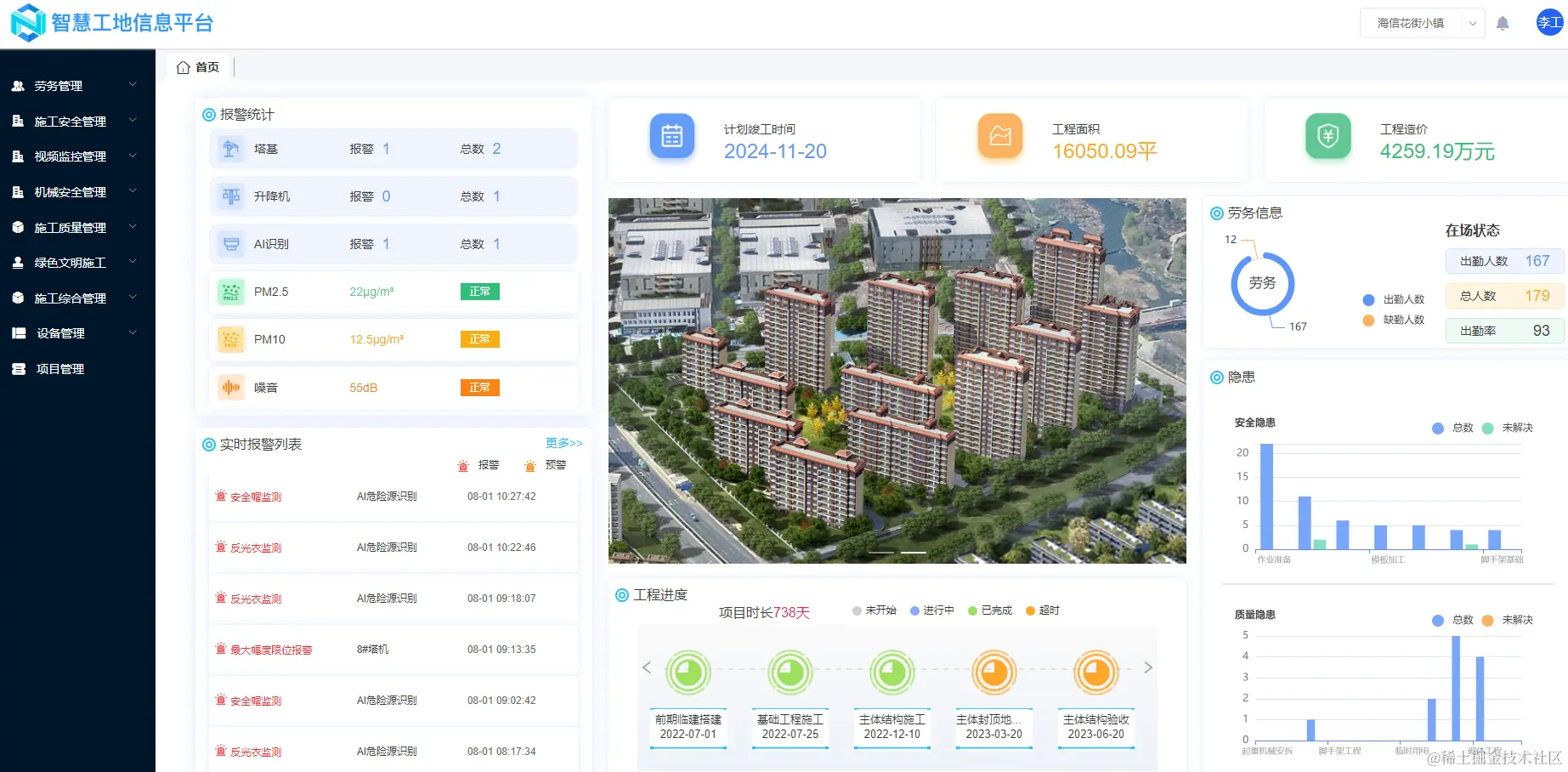Image resolution: width=1568 pixels, height=772 pixels.
Task: Click the 劳务 attendance donut chart
Action: point(1263,283)
